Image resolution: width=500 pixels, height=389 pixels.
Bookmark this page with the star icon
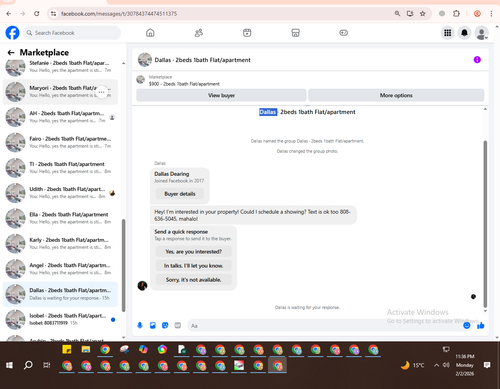423,14
